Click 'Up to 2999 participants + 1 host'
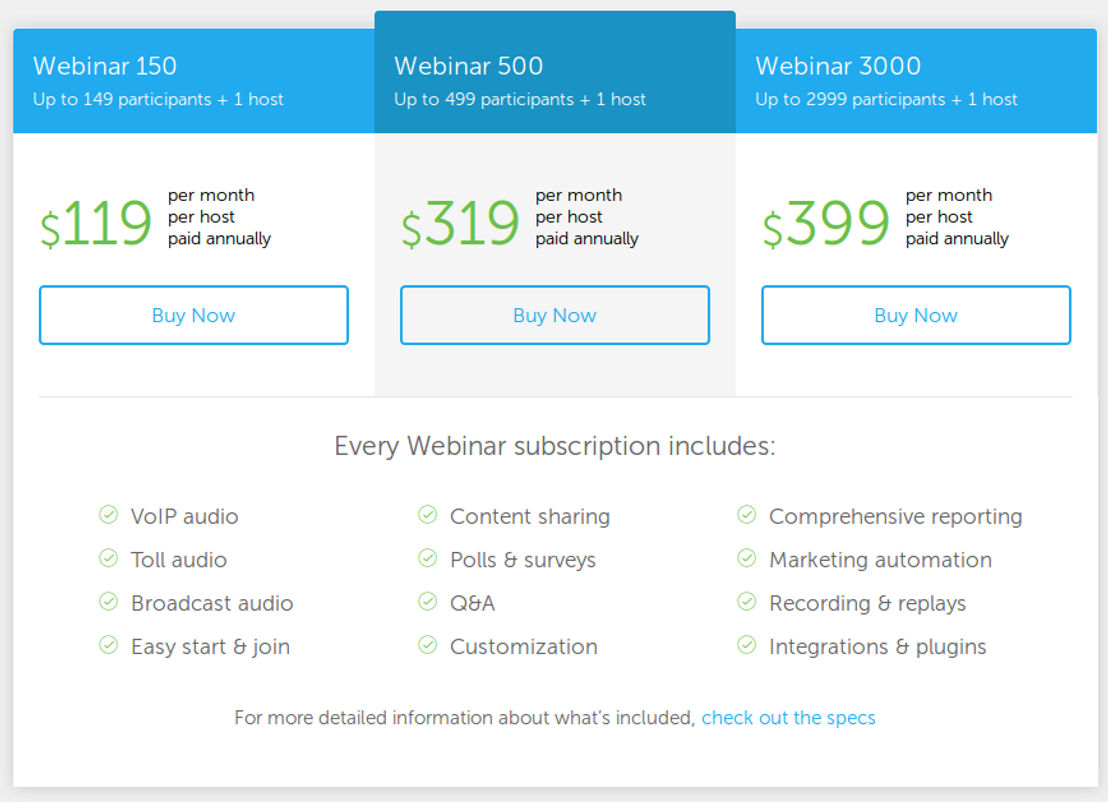Screen dimensions: 1108x802 tap(886, 100)
